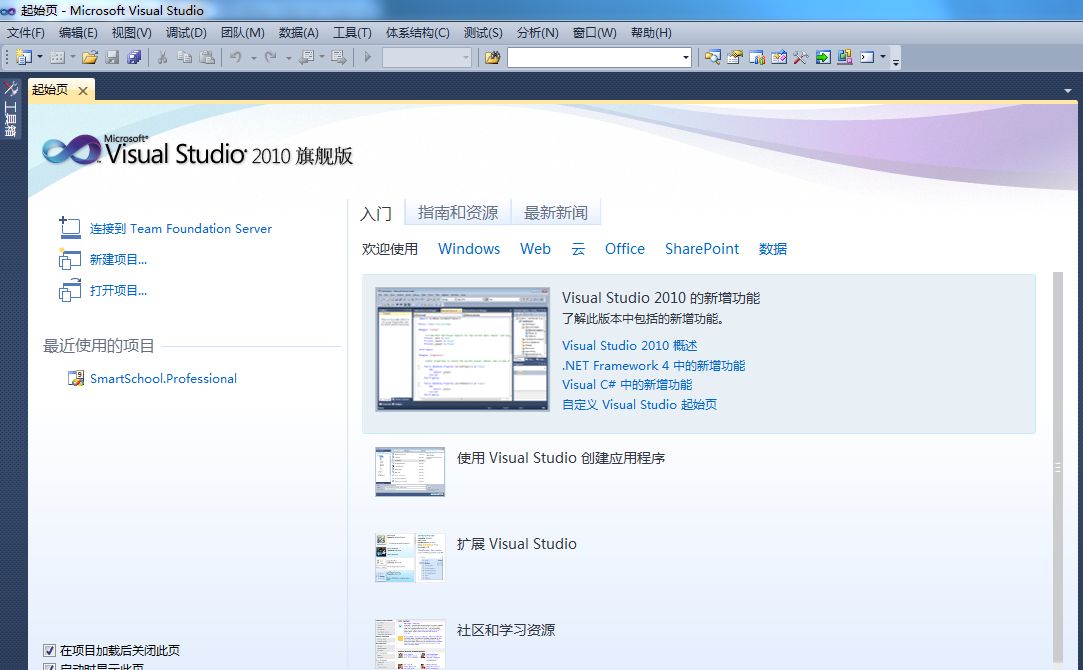Click the Properties Window toolbar icon

tap(733, 58)
